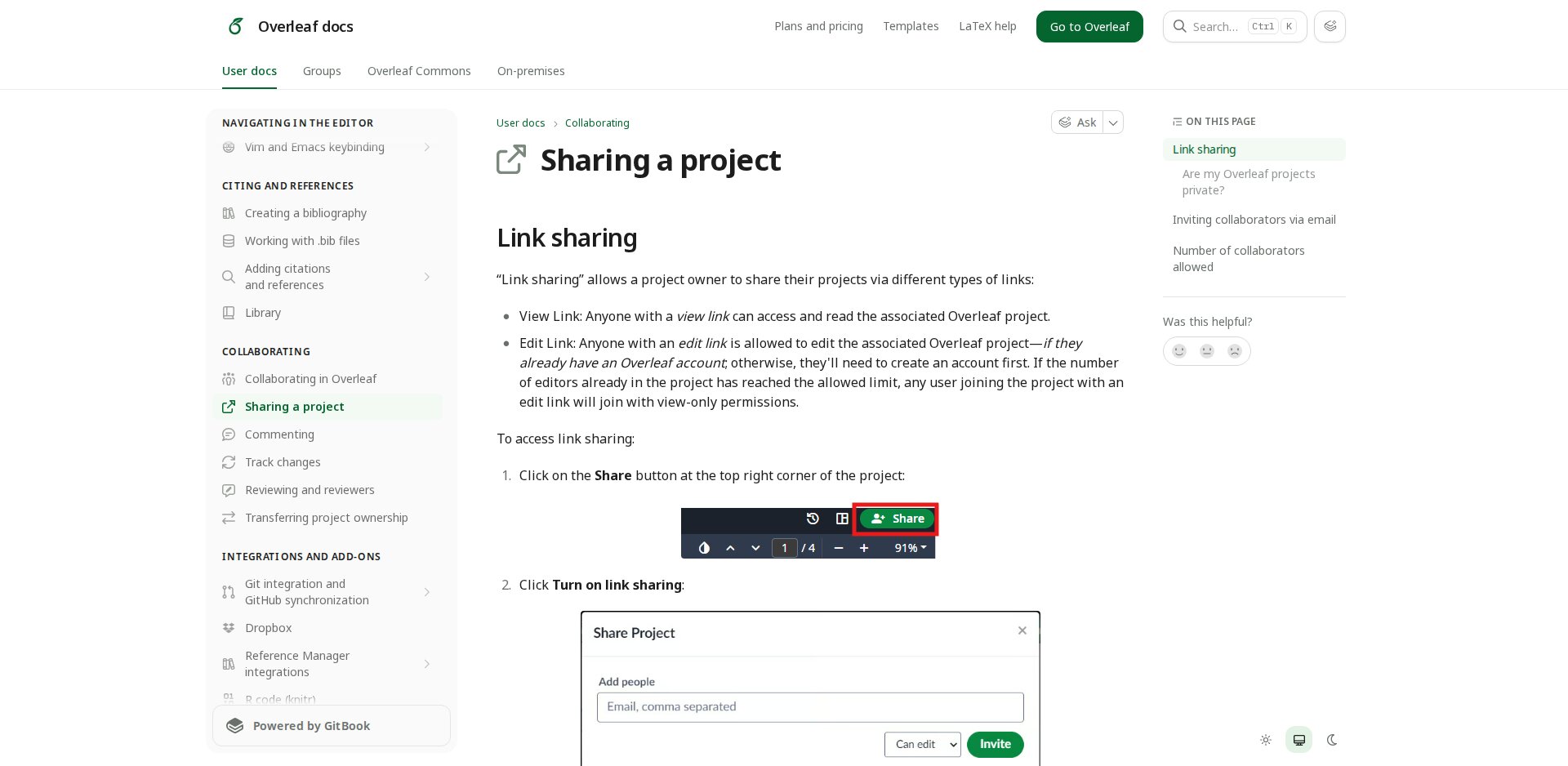Click the Library book icon in sidebar
Screen dimensions: 1568x766
click(229, 313)
